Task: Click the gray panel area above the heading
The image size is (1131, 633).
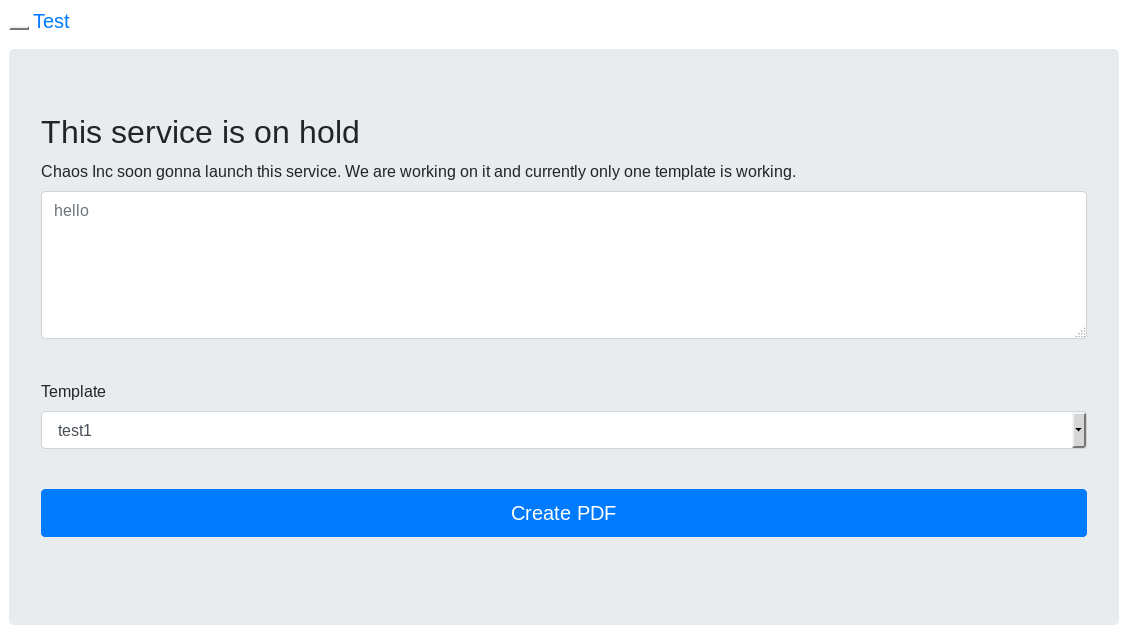Action: pos(563,81)
